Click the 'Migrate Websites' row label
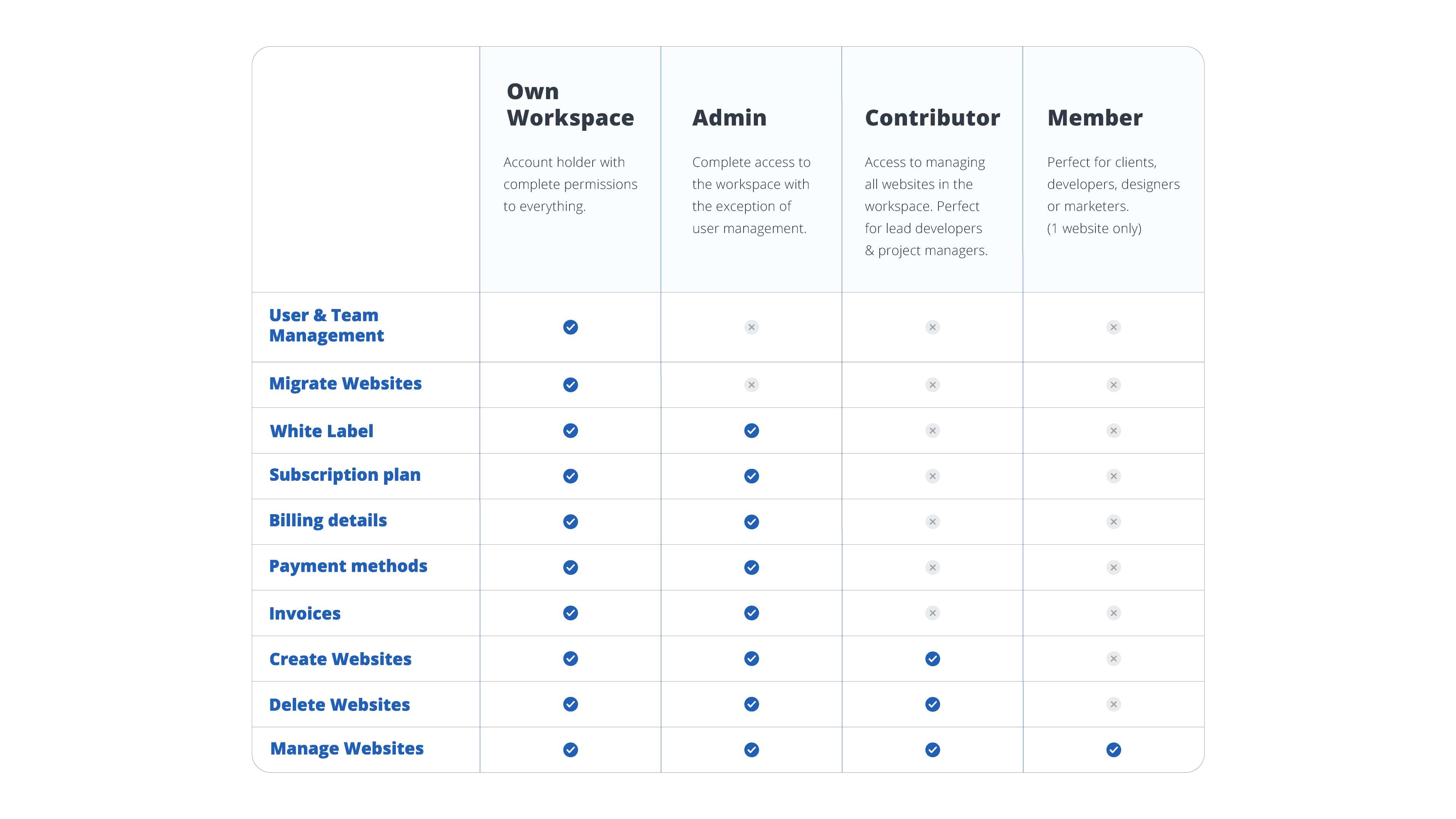1456x819 pixels. pos(345,384)
